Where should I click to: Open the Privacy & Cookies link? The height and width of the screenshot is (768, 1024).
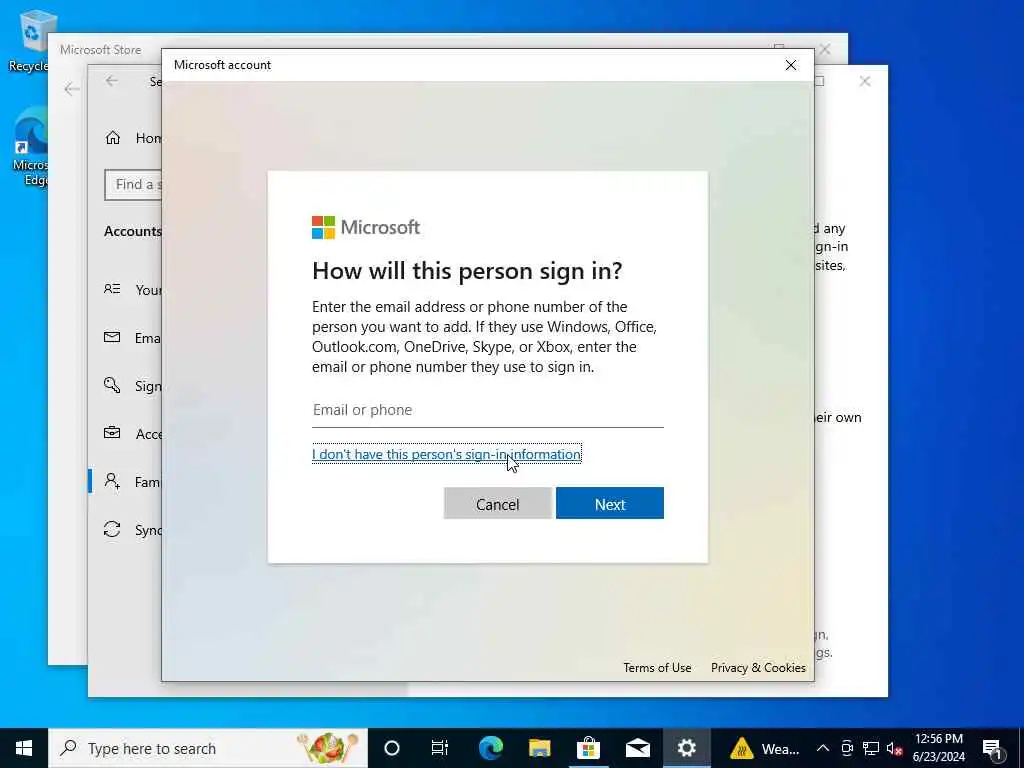click(758, 667)
